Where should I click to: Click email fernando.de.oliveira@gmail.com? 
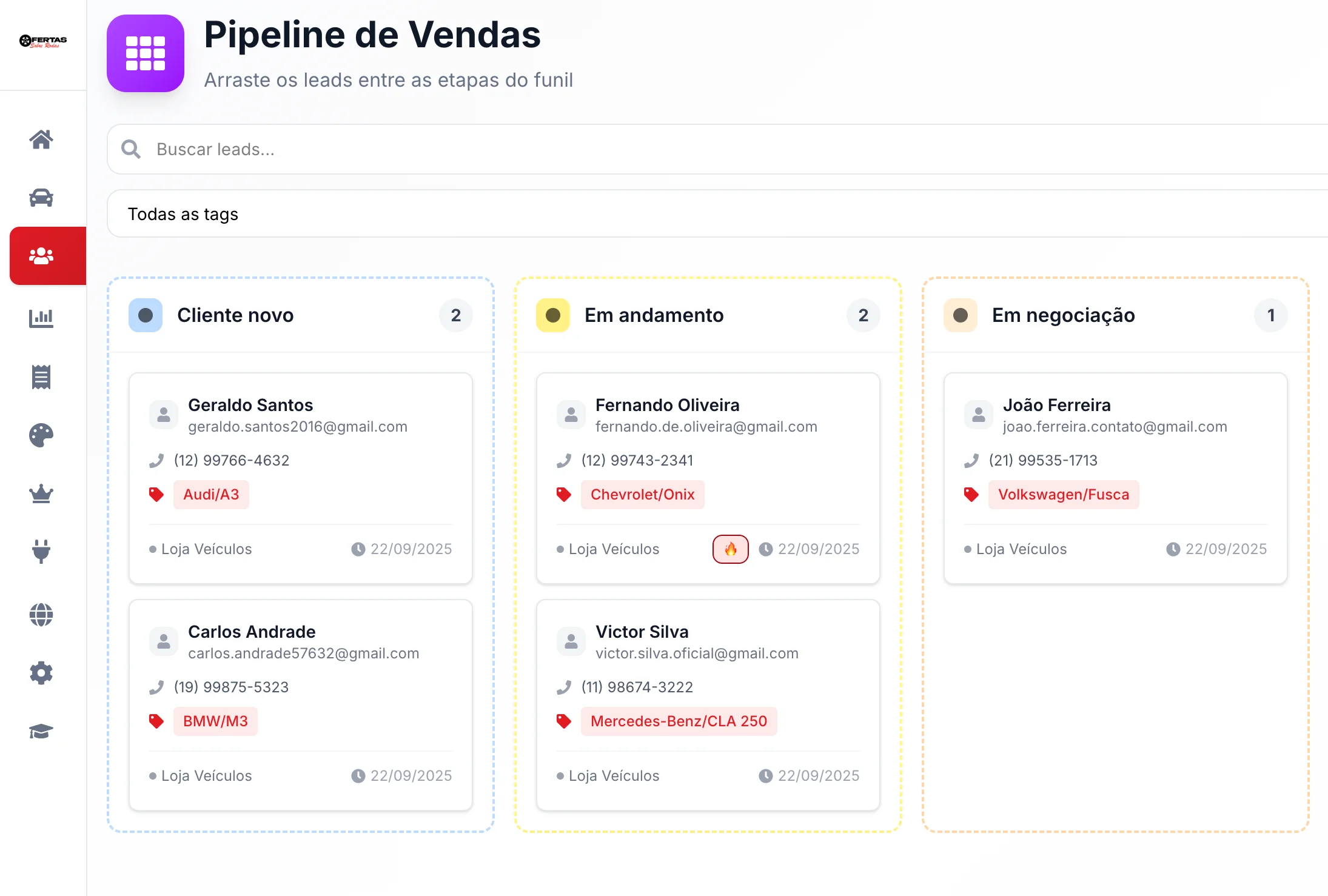click(x=706, y=427)
